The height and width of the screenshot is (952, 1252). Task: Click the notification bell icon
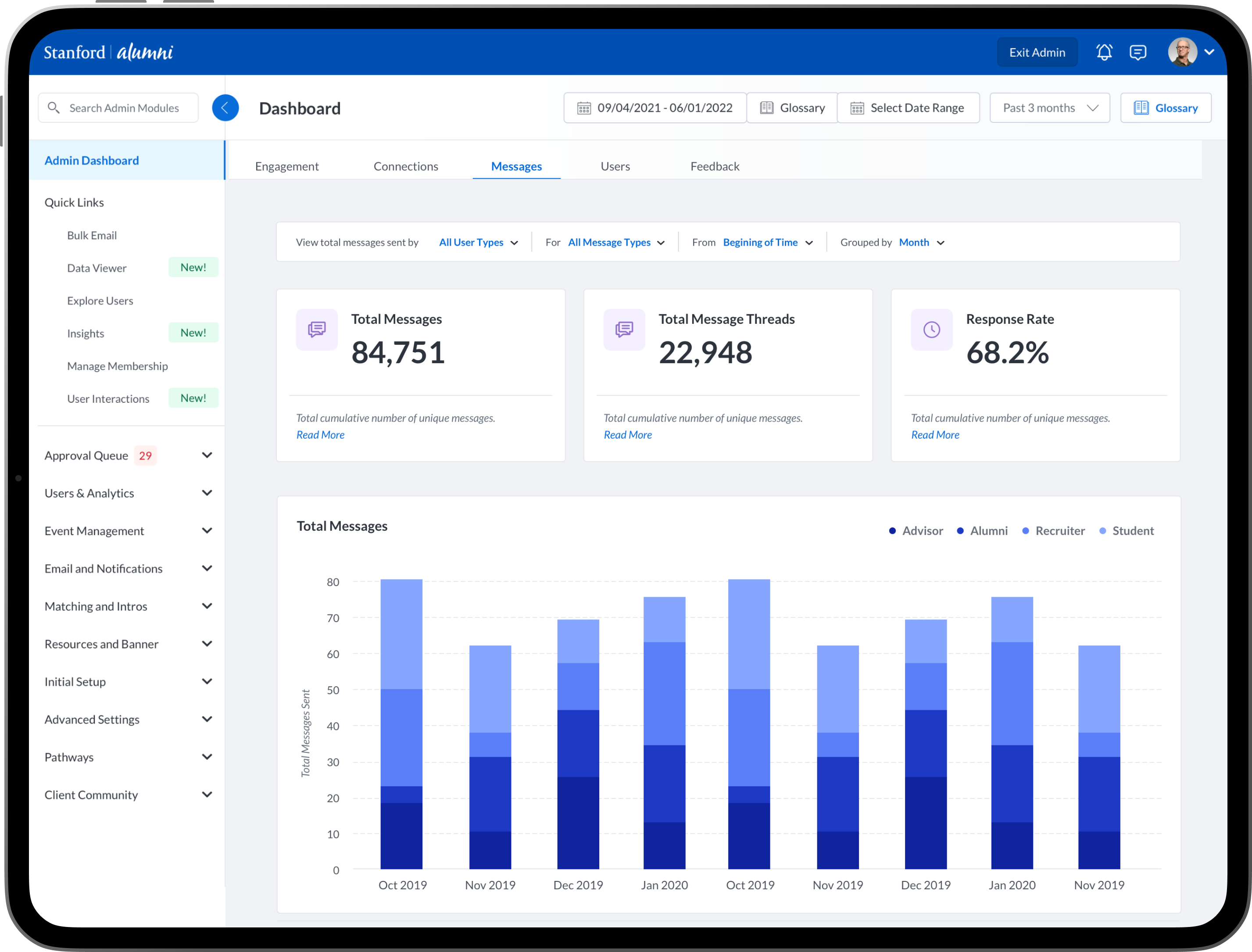tap(1104, 52)
